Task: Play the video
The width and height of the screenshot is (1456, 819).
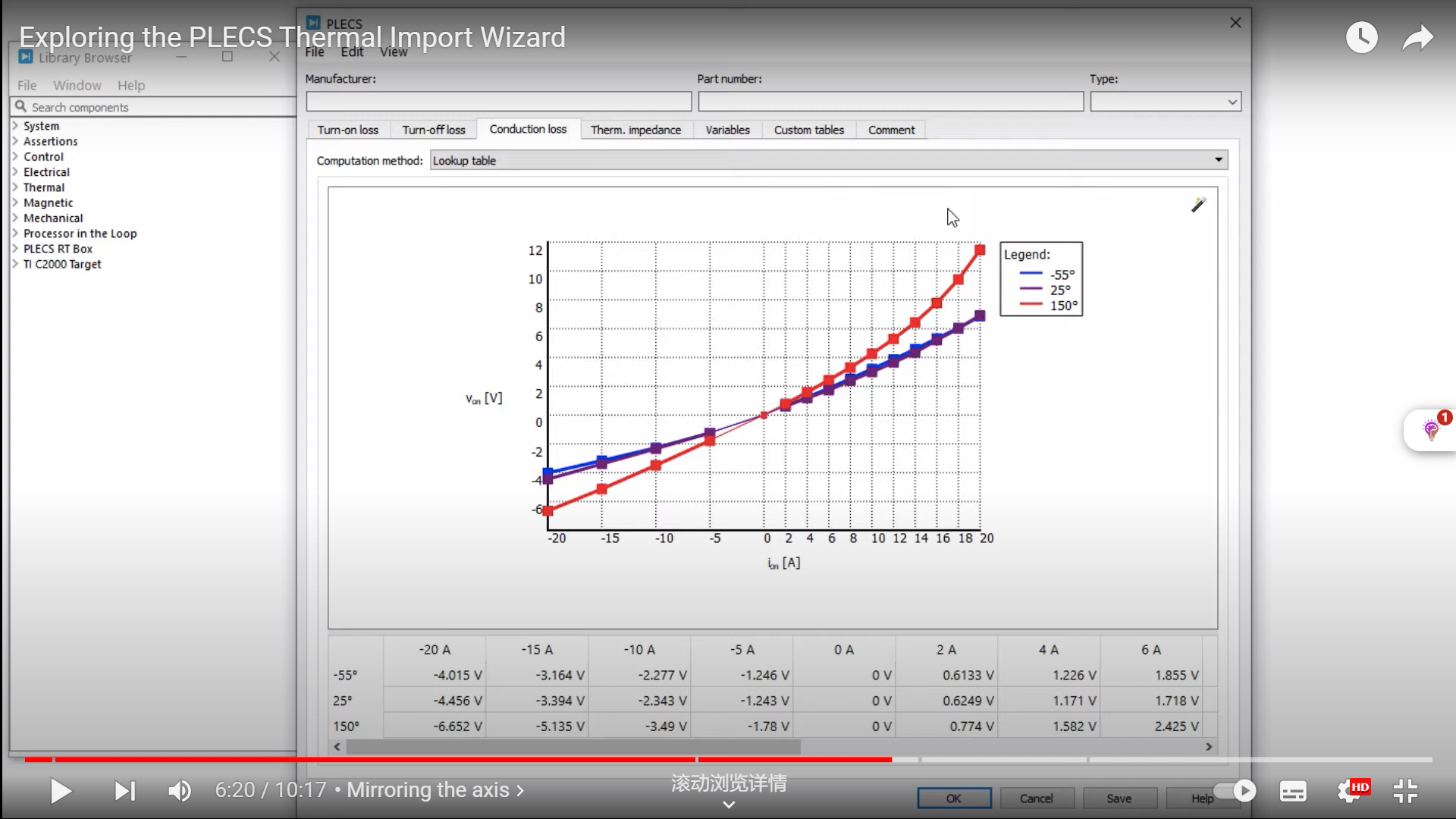Action: pos(61,791)
